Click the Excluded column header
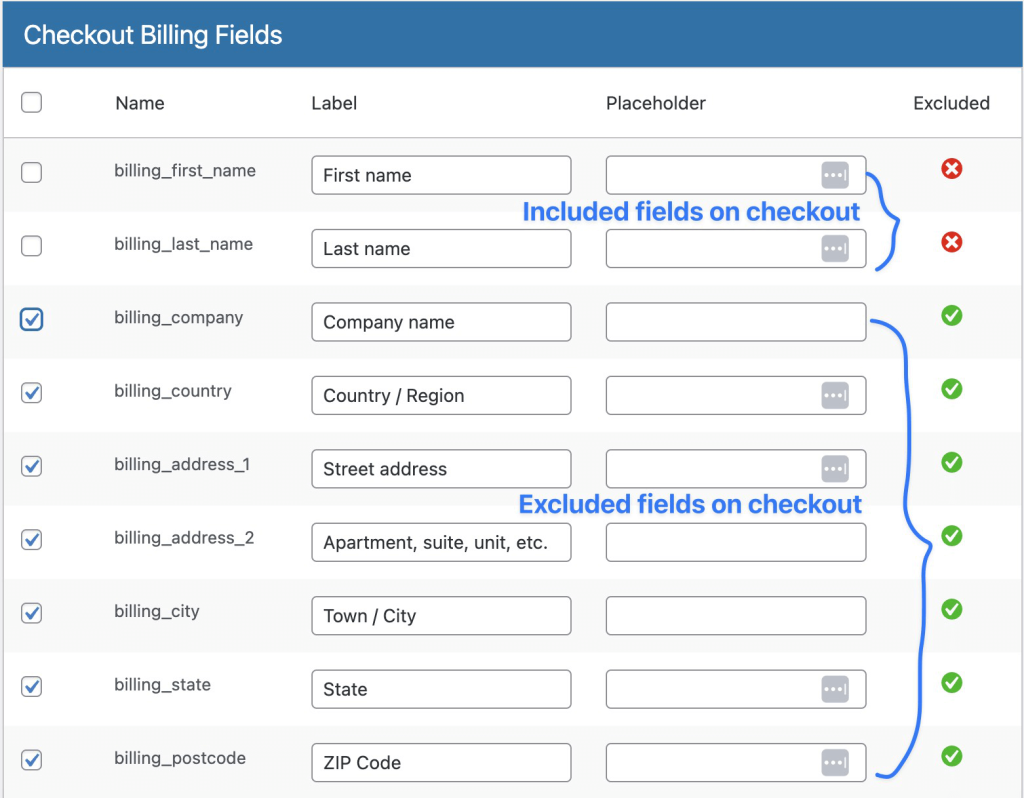This screenshot has width=1024, height=798. click(952, 103)
